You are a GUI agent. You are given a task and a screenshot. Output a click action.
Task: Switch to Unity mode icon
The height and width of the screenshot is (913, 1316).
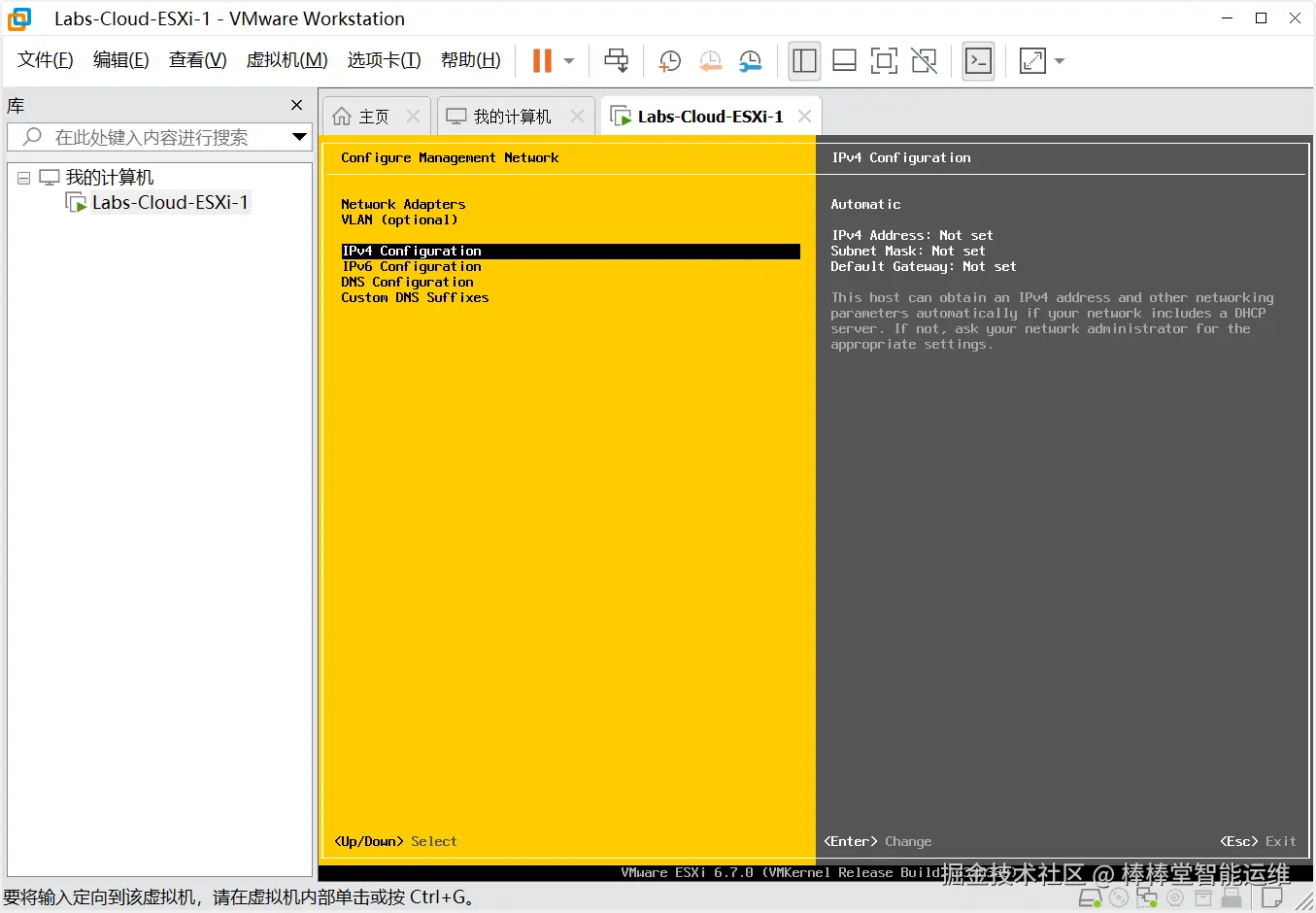[925, 60]
